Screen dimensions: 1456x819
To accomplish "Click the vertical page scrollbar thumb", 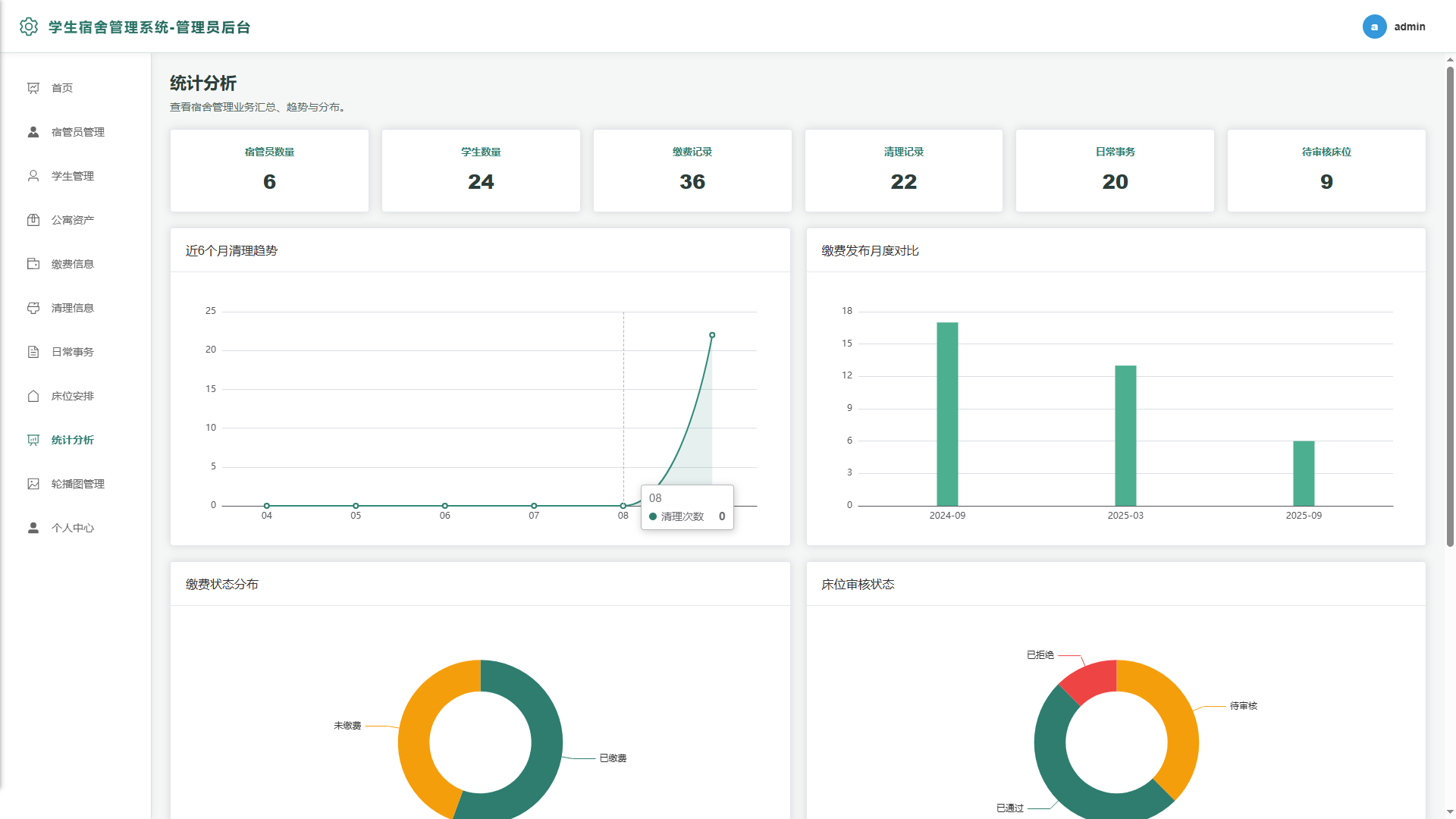I will tap(1450, 306).
